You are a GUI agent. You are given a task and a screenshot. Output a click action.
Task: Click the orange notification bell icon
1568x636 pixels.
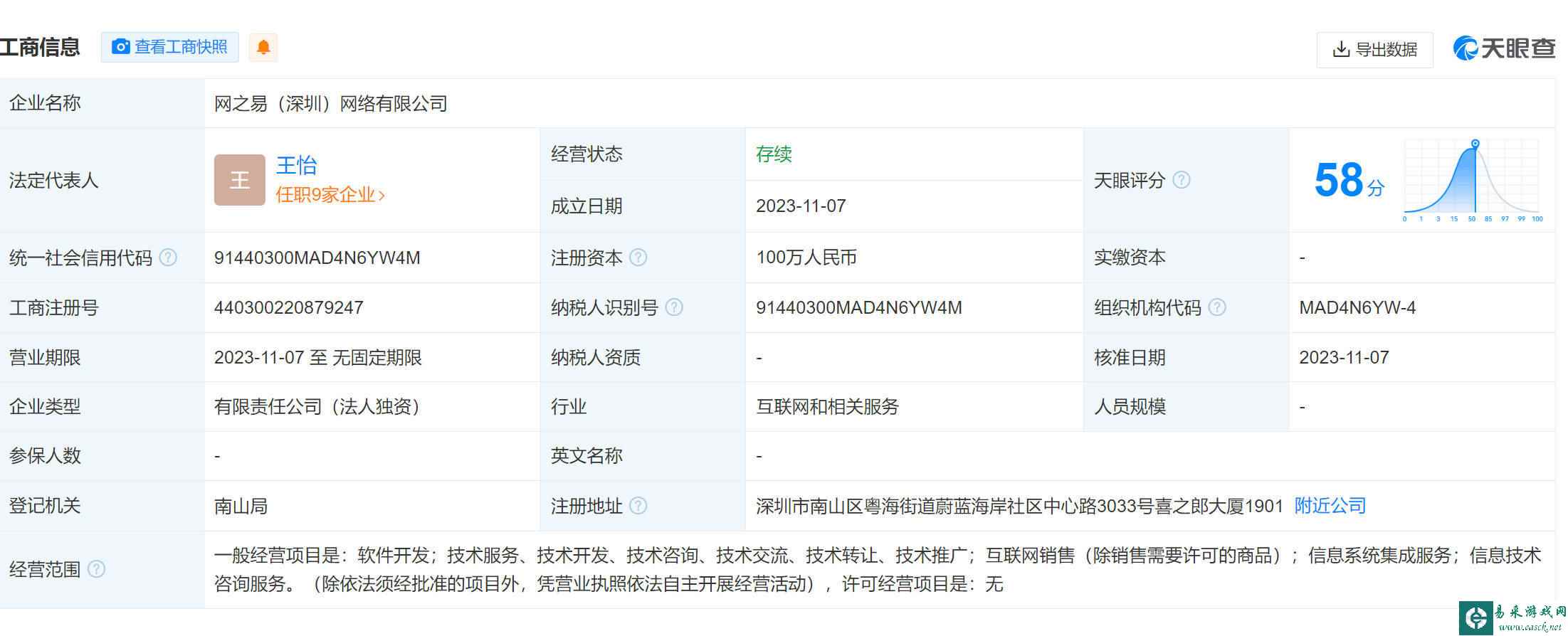(x=263, y=47)
